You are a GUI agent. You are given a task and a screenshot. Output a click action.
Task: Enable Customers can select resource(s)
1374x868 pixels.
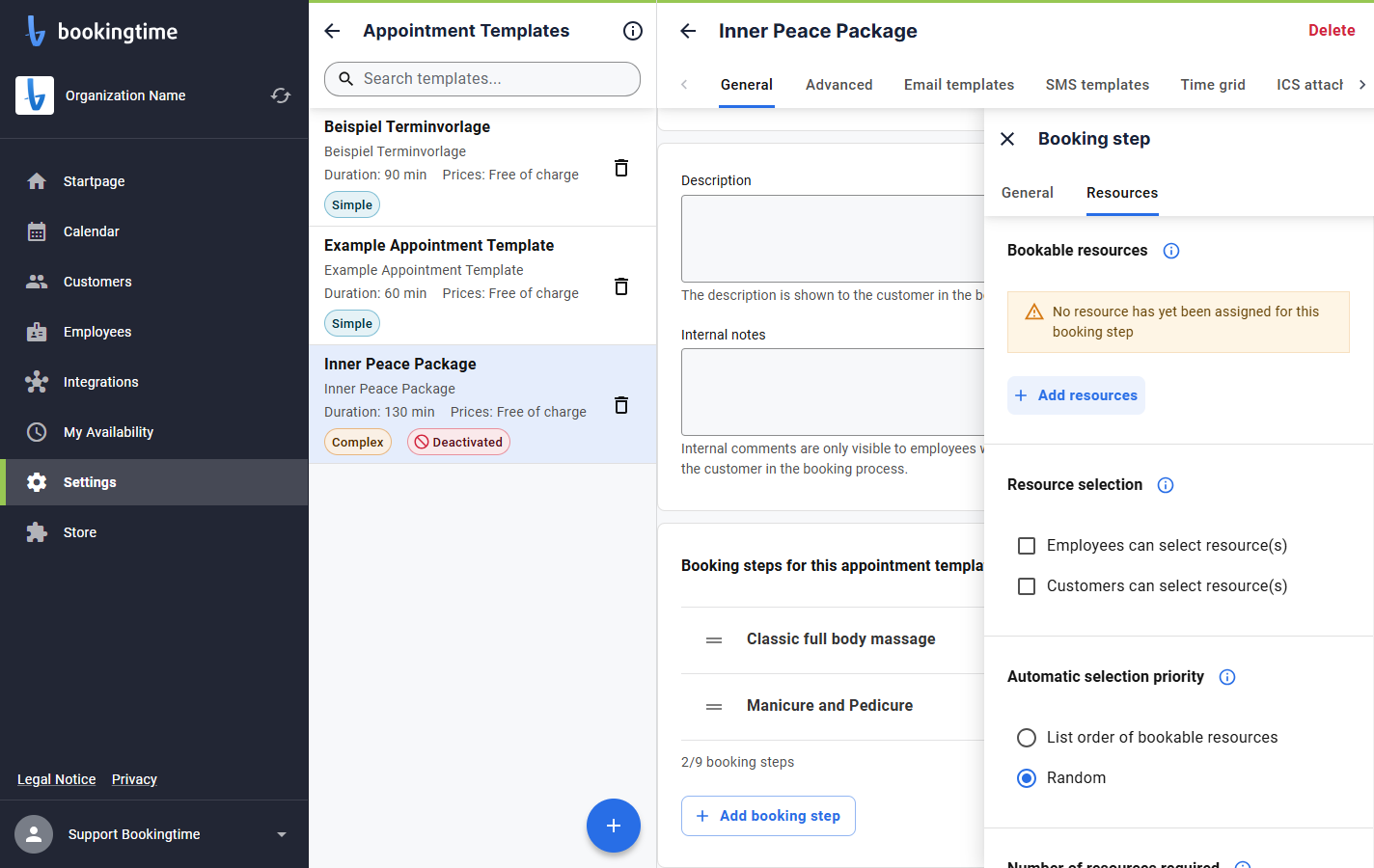pyautogui.click(x=1027, y=586)
